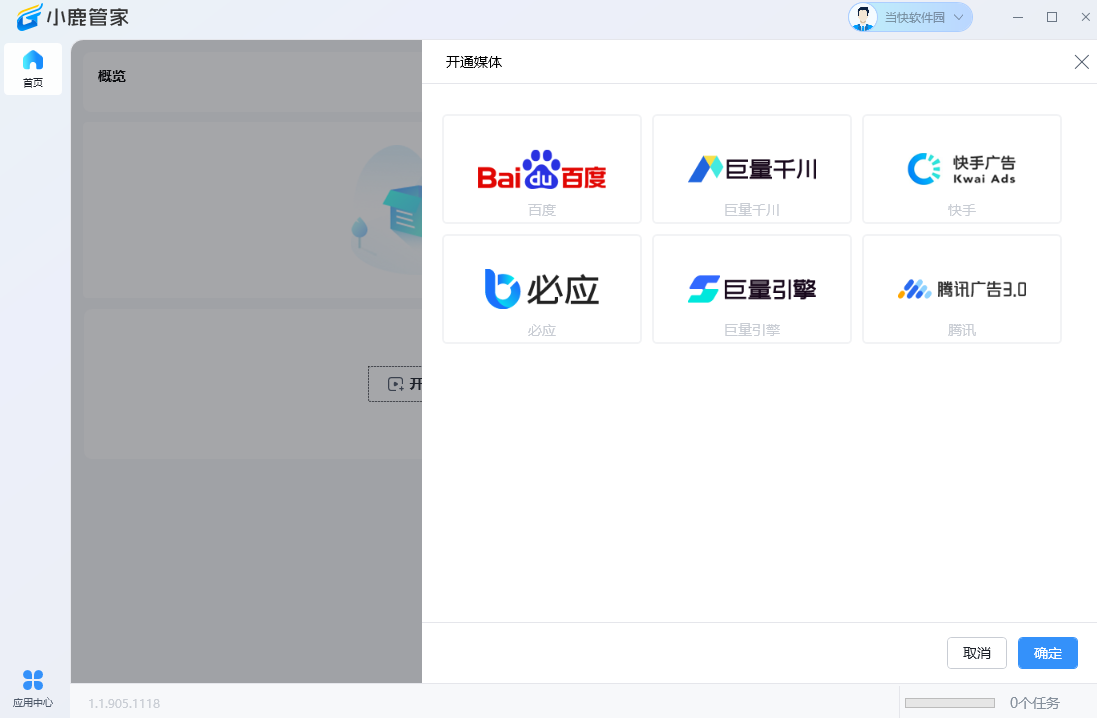Click the 开通媒体 panel title
Image resolution: width=1097 pixels, height=718 pixels.
474,62
